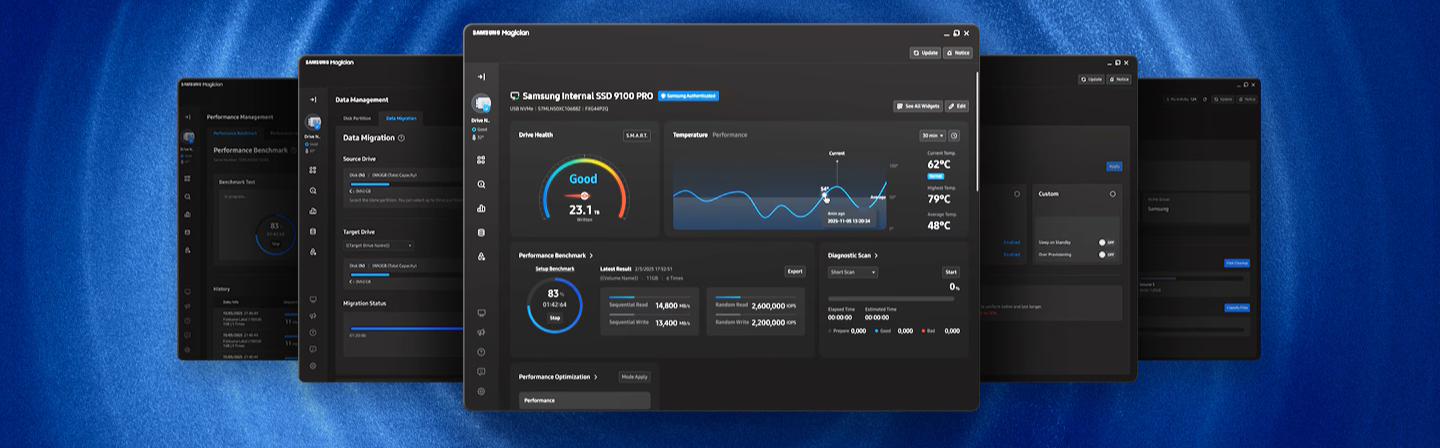Open the dashboard grid icon in front sidebar

click(481, 160)
